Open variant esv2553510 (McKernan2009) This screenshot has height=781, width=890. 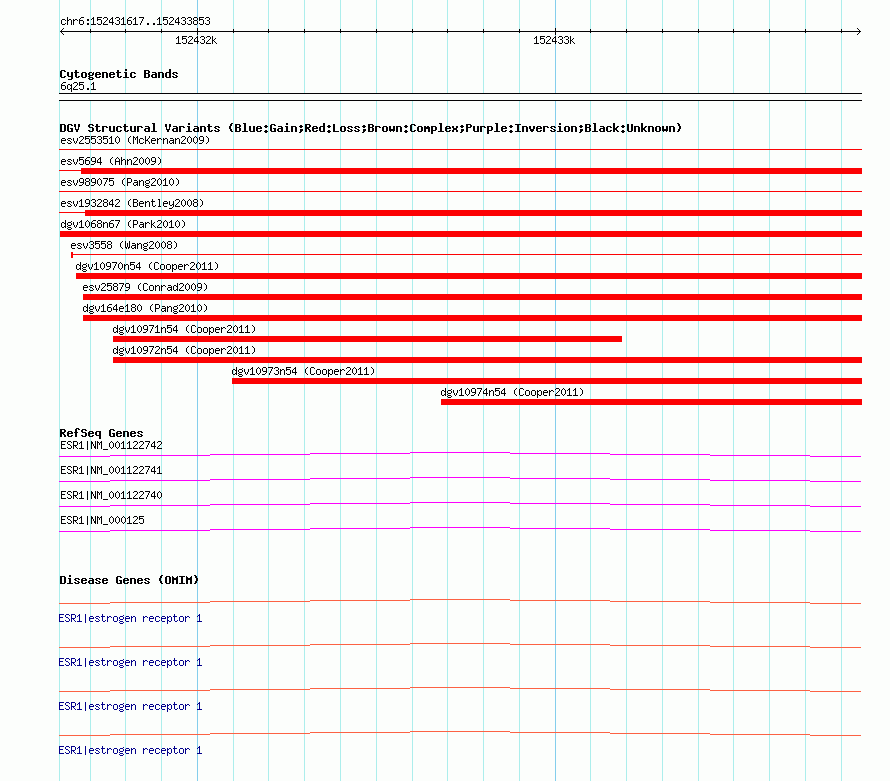click(135, 140)
